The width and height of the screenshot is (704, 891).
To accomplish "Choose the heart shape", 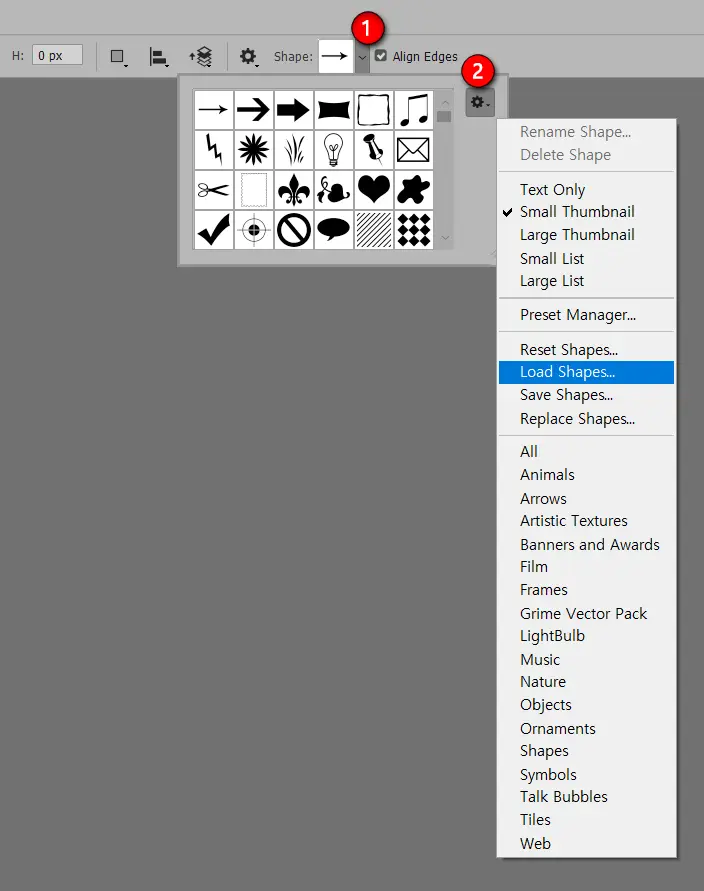I will pyautogui.click(x=373, y=190).
